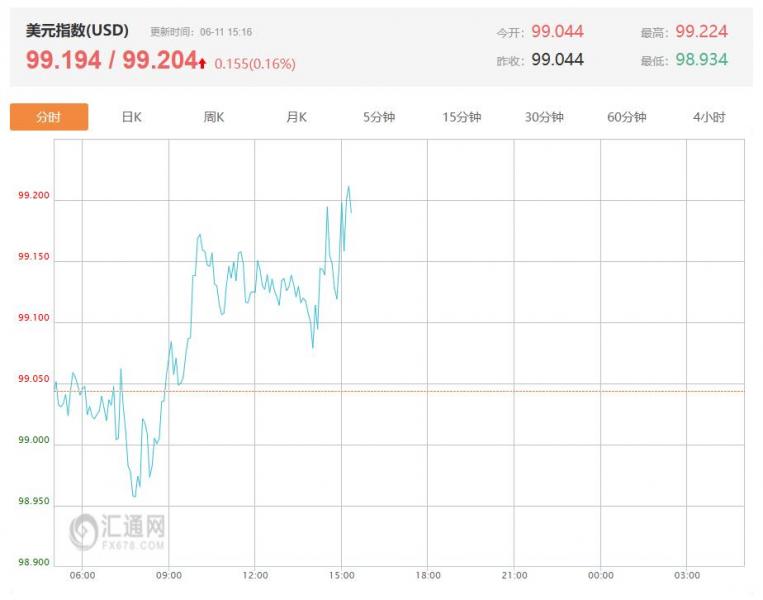This screenshot has height=600, width=763.
Task: Switch to 日K chart view
Action: 131,117
